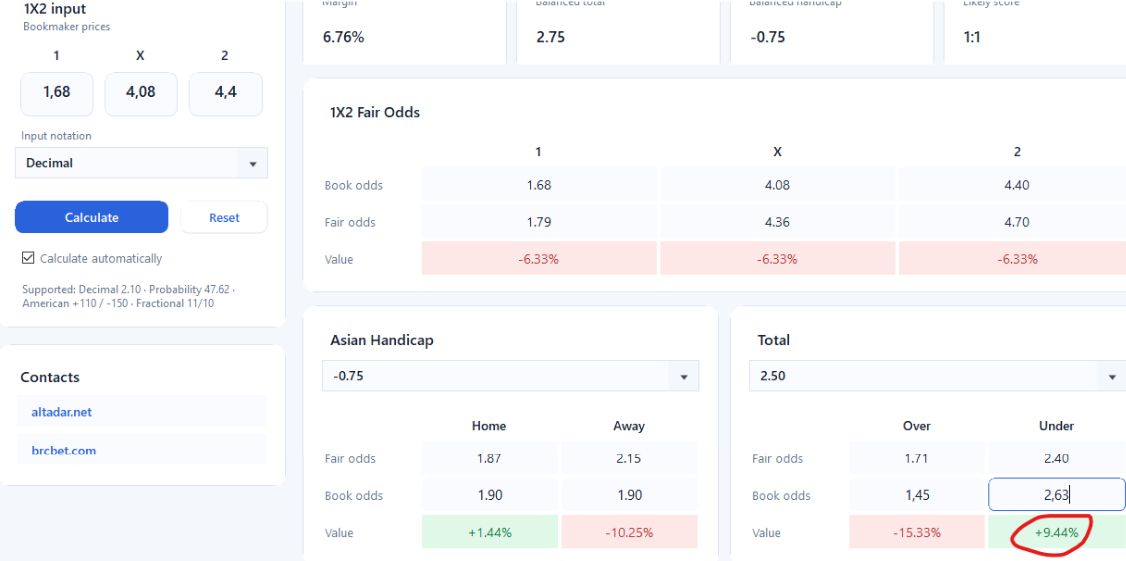Open the Input notation Decimal dropdown
Image resolution: width=1126 pixels, height=561 pixels.
click(141, 163)
